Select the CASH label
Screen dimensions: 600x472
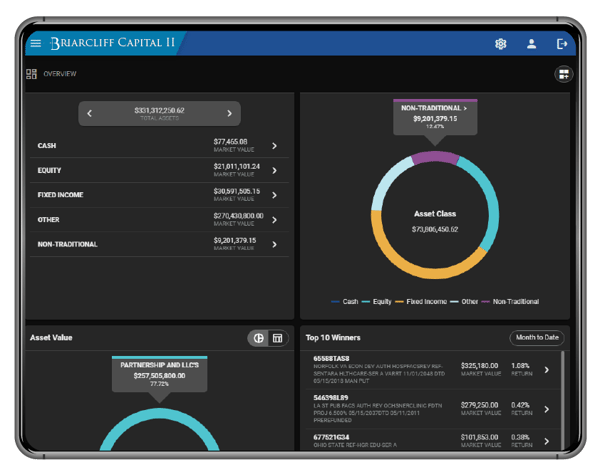[x=47, y=146]
